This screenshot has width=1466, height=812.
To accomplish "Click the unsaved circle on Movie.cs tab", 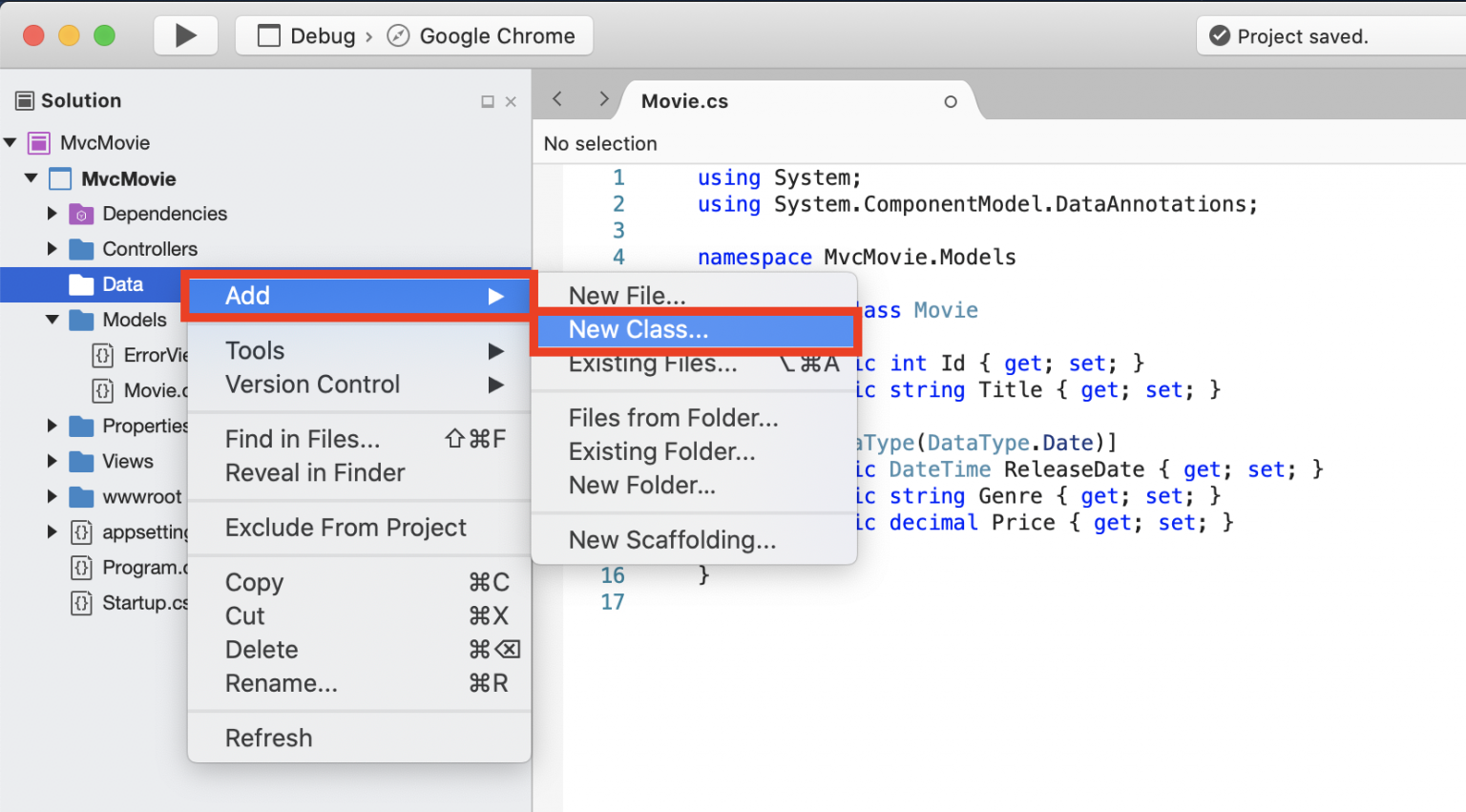I will point(951,100).
